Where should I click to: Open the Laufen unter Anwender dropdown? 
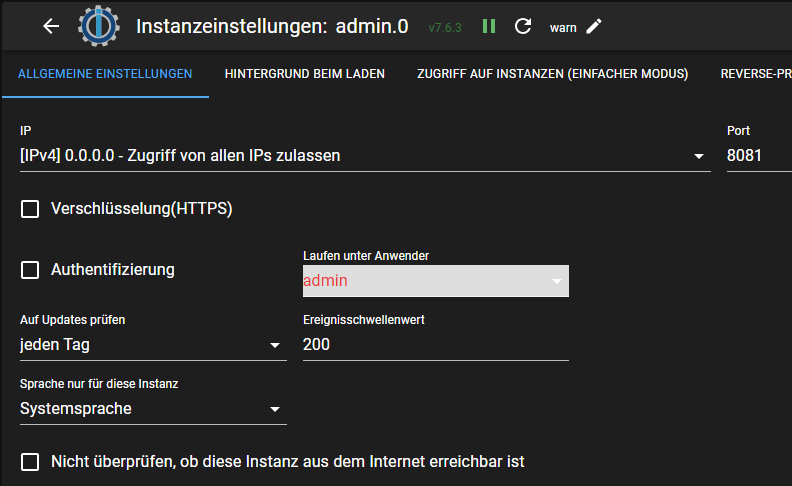(435, 281)
